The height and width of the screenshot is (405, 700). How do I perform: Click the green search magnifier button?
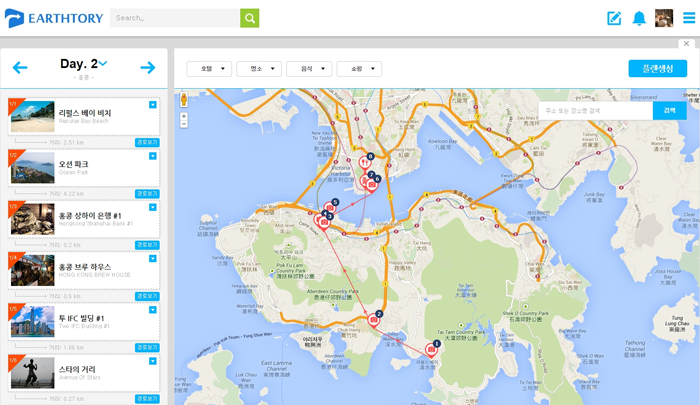coord(249,18)
